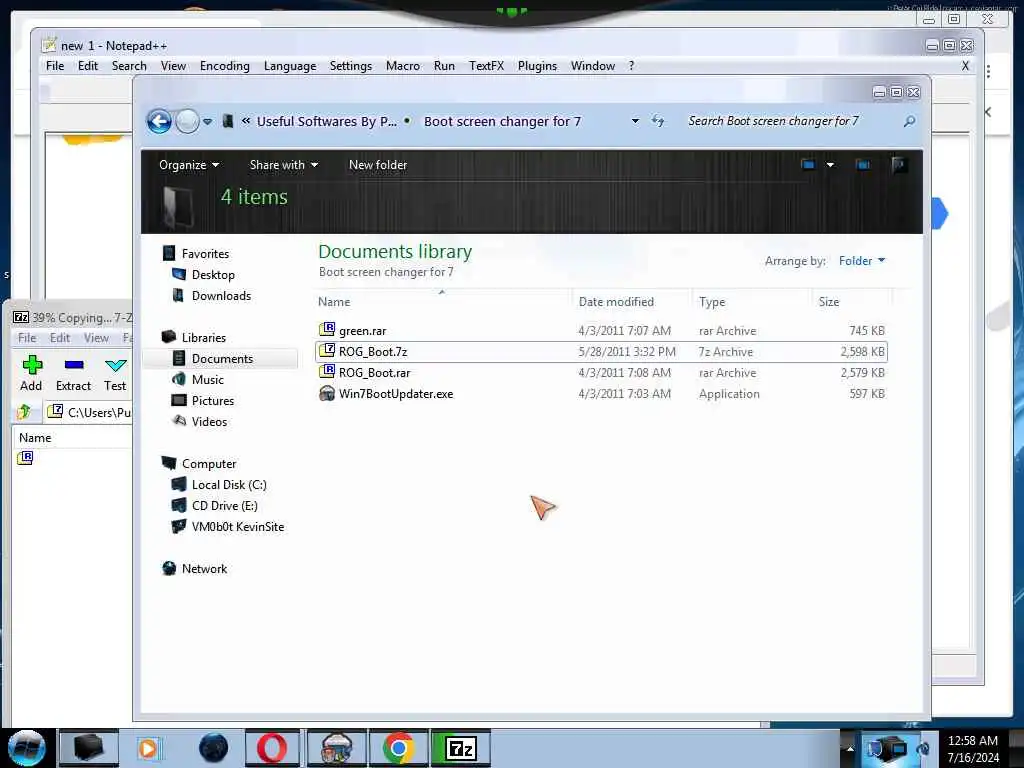Click the Explorer help icon
Viewport: 1024px width, 768px height.
tap(899, 165)
